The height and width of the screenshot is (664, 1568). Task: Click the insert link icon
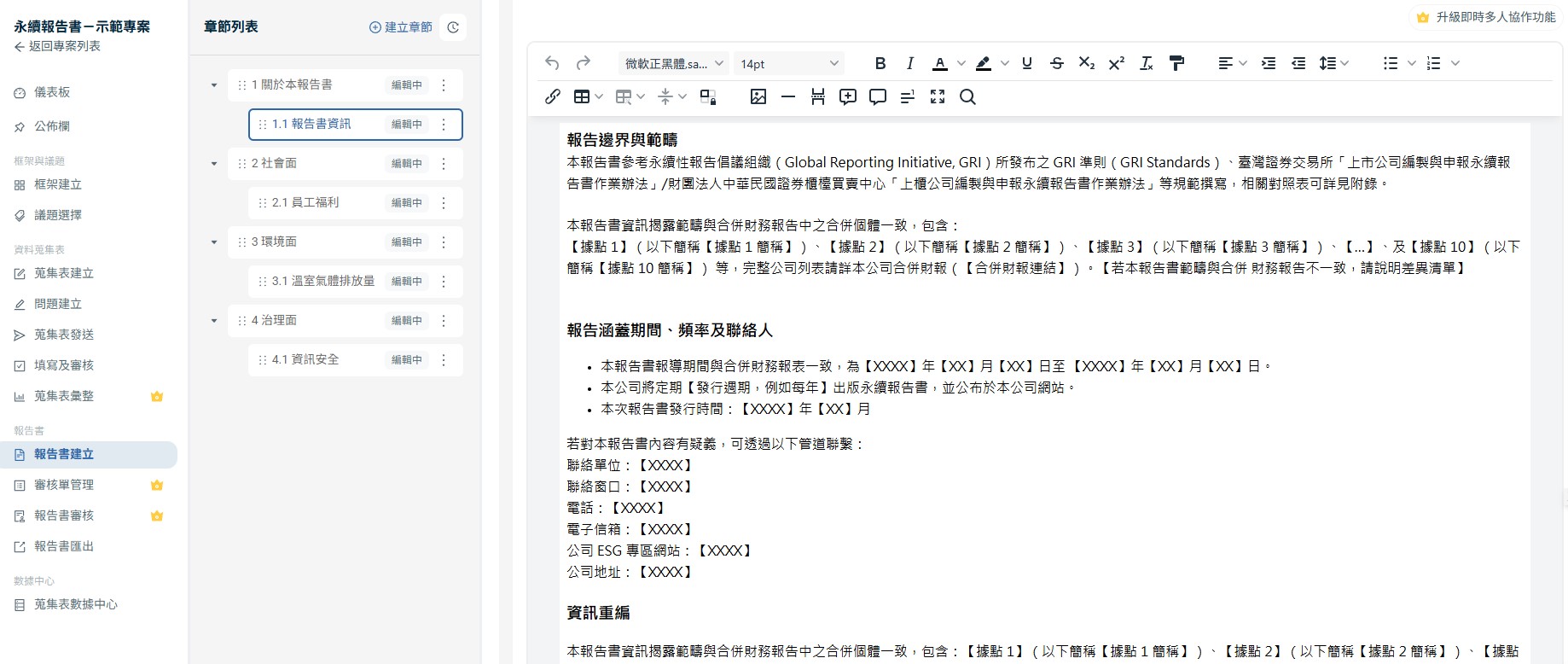[553, 96]
